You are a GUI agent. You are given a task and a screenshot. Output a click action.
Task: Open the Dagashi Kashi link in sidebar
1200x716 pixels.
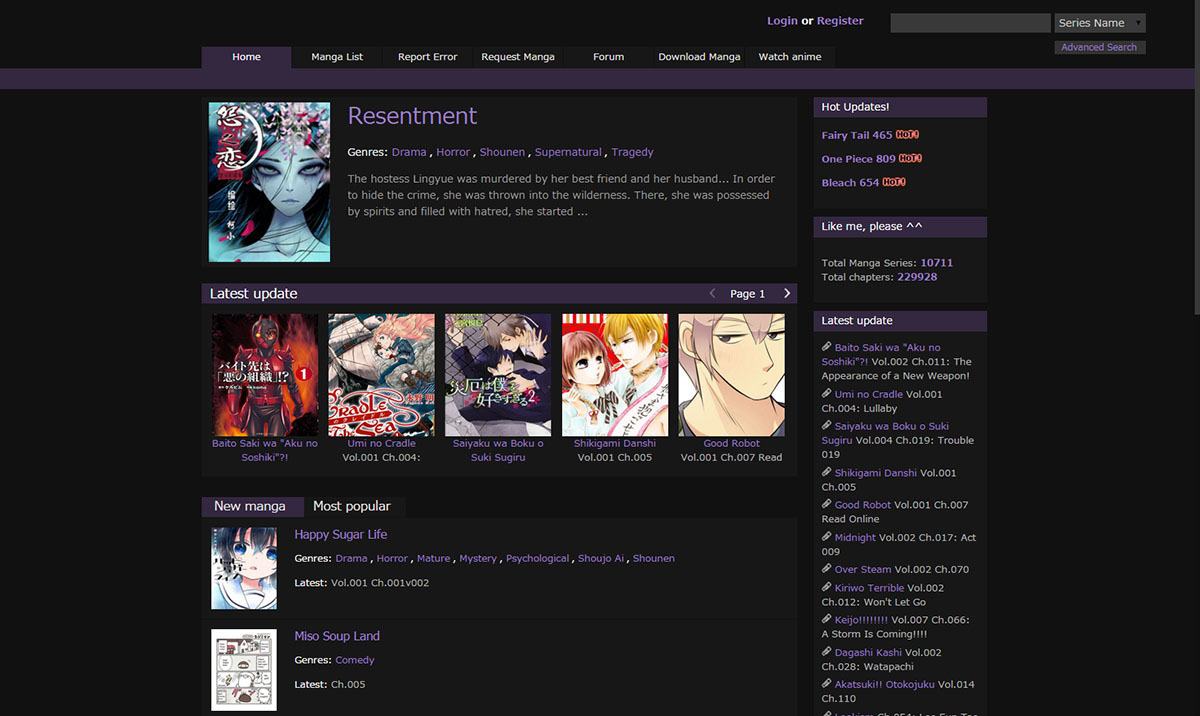869,653
